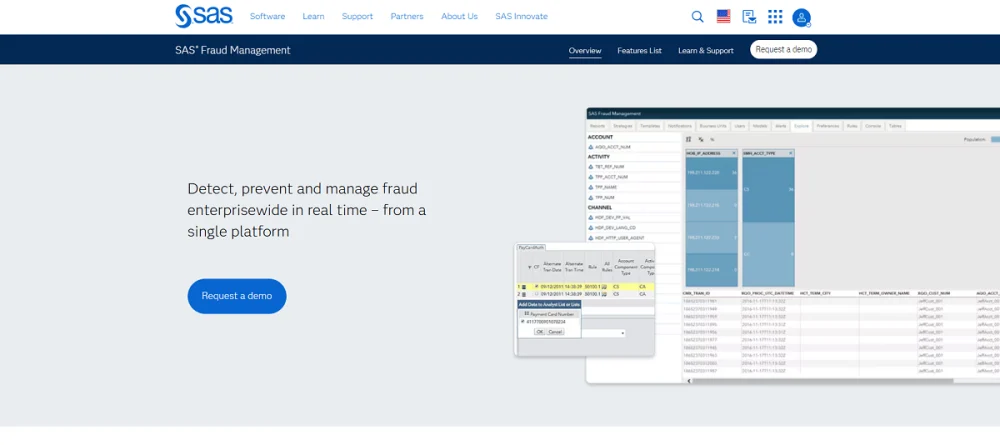The image size is (1000, 445).
Task: Open the contact us icon
Action: click(x=749, y=16)
